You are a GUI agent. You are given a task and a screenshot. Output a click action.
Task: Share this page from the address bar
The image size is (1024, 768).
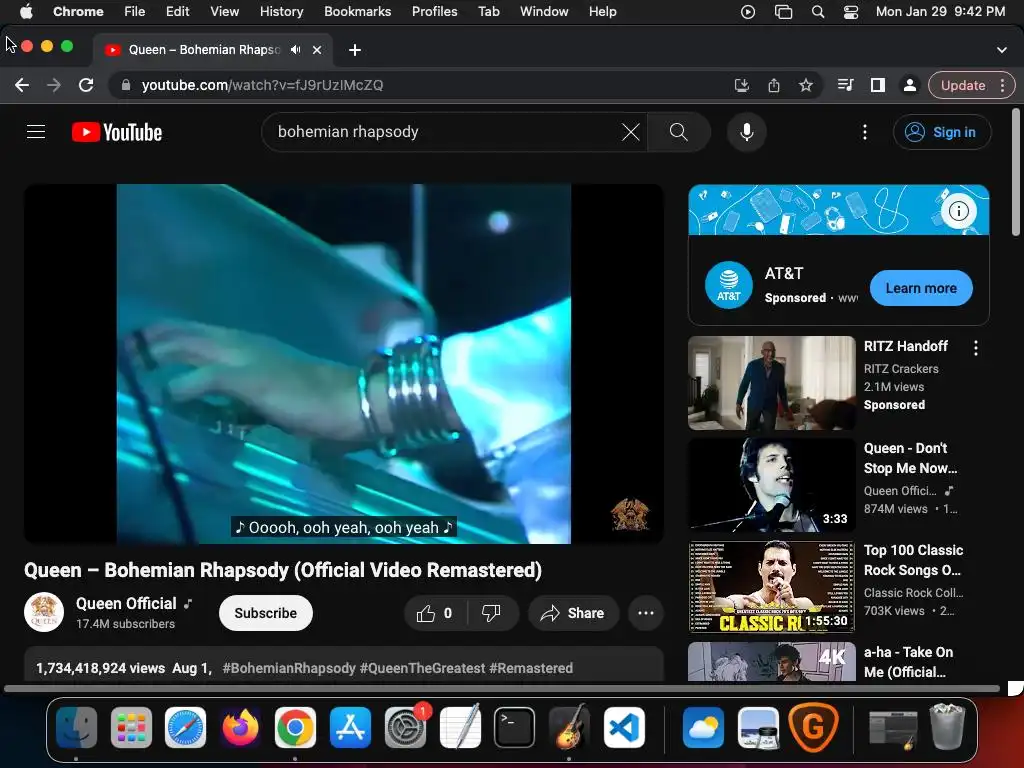[774, 85]
